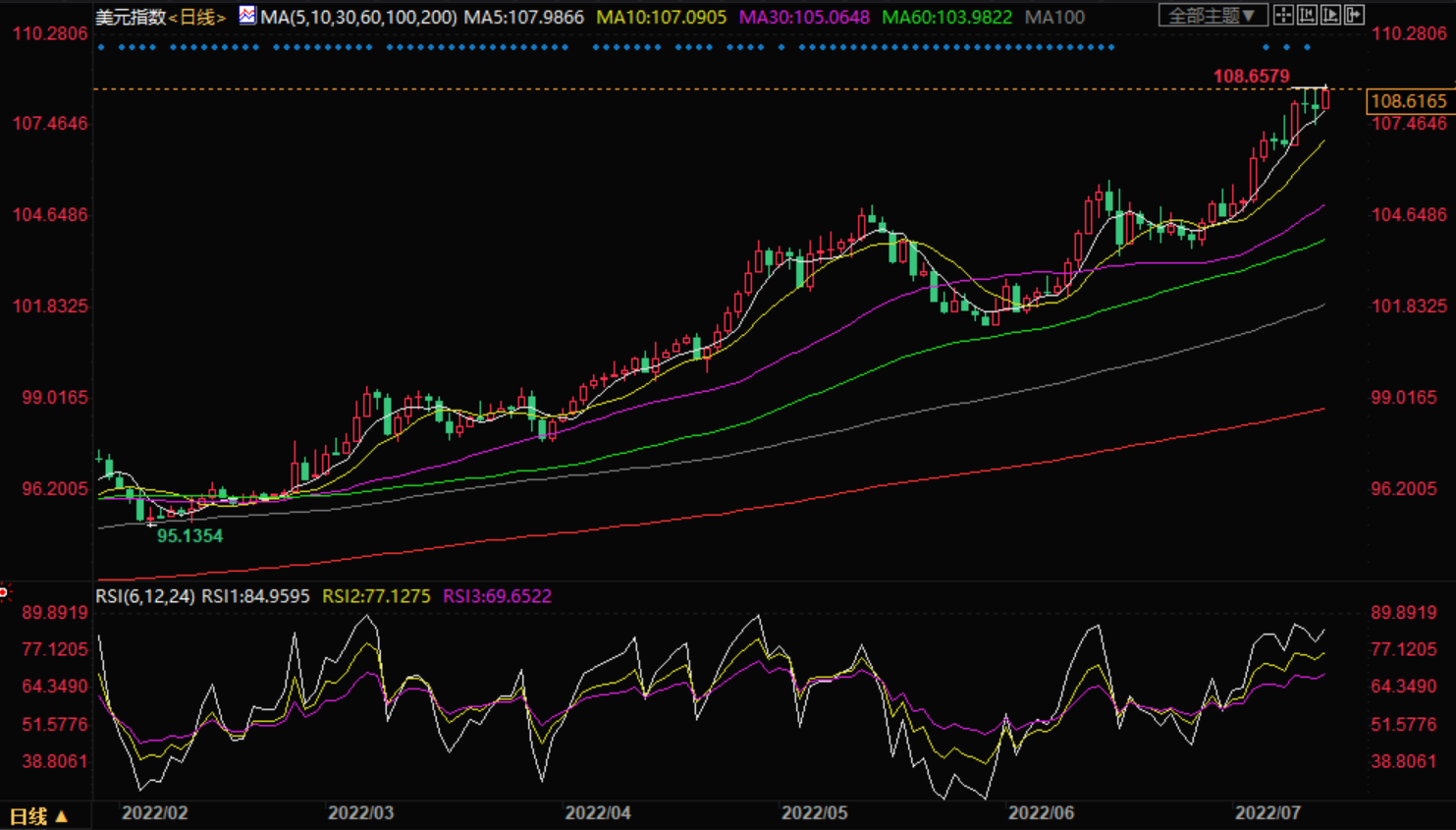This screenshot has width=1456, height=830.
Task: Click the <日线> period label beside 美元指数
Action: pos(197,18)
